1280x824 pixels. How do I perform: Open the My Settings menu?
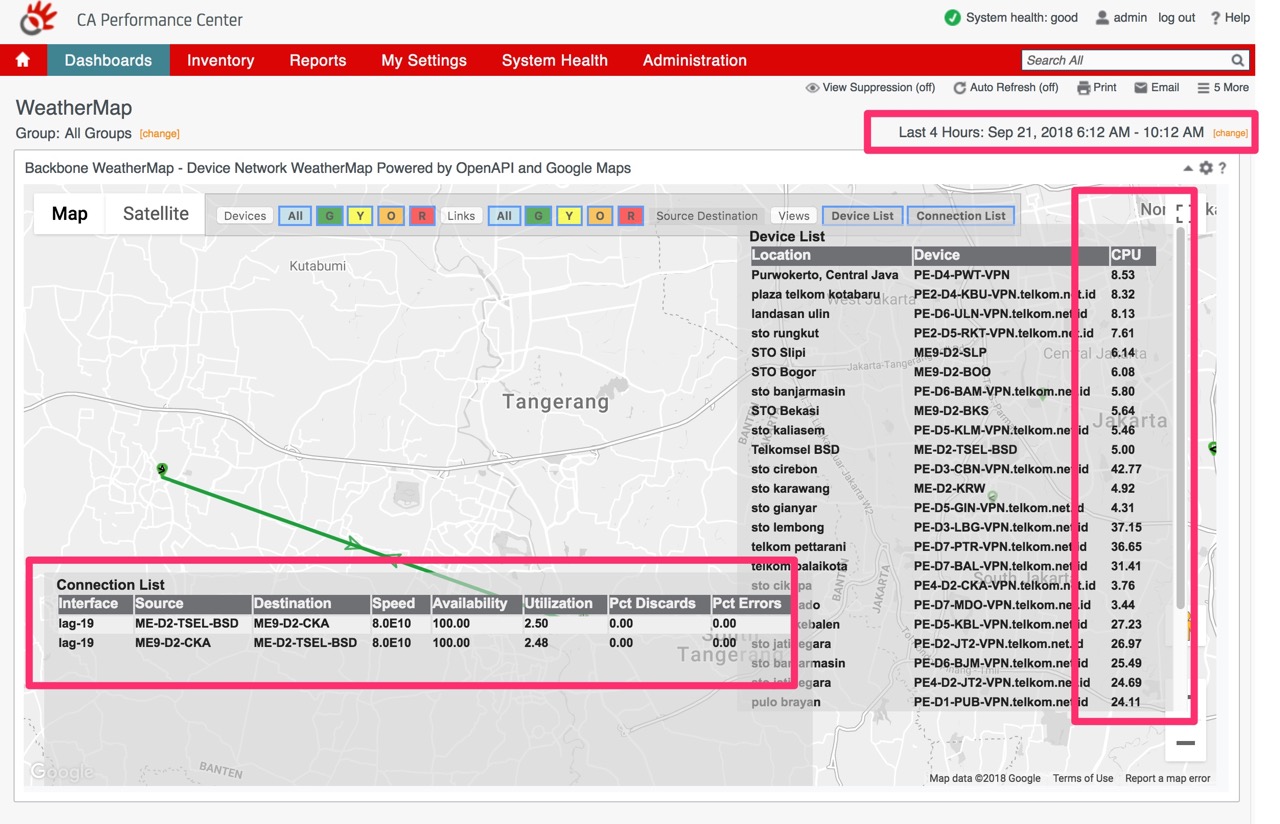point(424,60)
